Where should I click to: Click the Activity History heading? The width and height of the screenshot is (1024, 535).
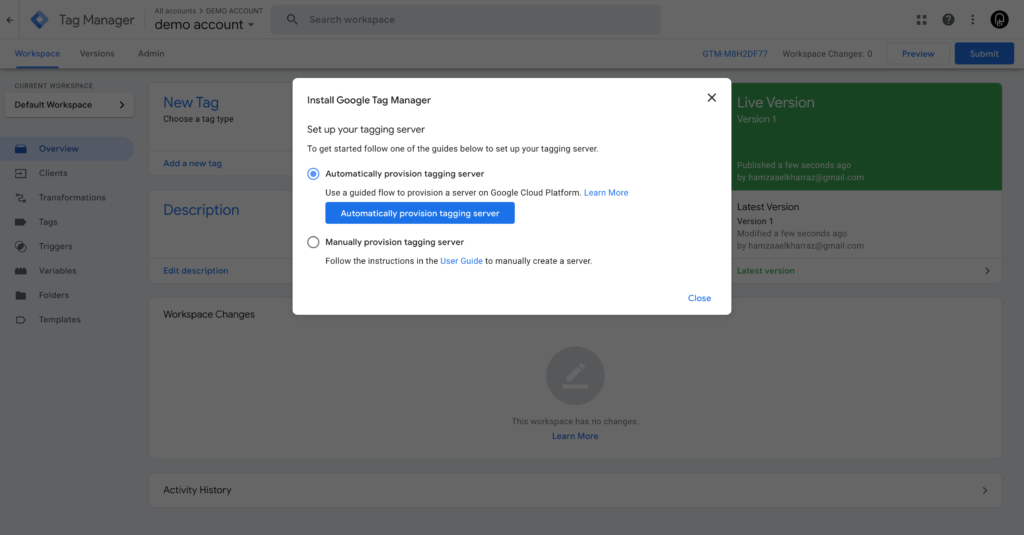[197, 490]
